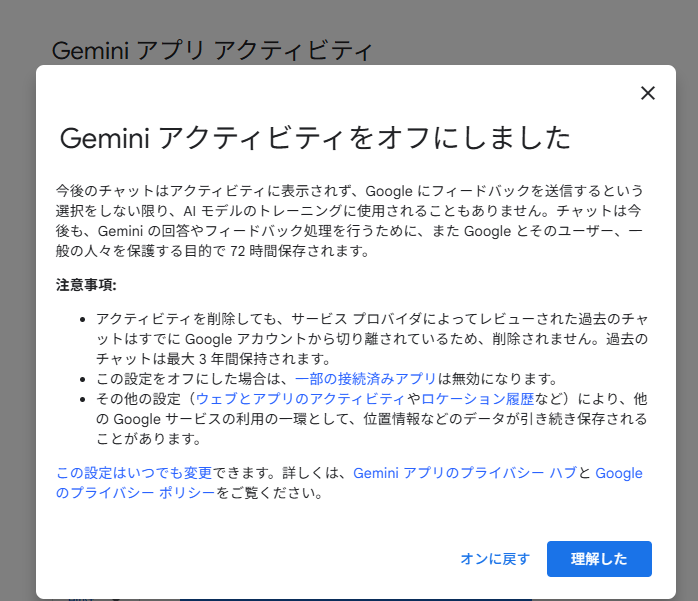Click オンに戻す to re-enable activity
This screenshot has width=698, height=601.
pyautogui.click(x=495, y=559)
